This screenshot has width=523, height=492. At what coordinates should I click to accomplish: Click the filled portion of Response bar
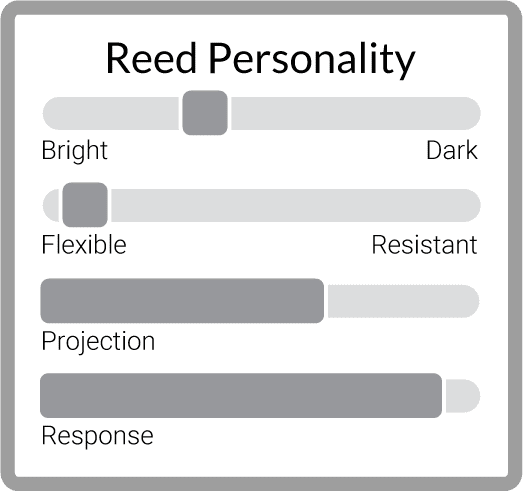click(x=241, y=396)
